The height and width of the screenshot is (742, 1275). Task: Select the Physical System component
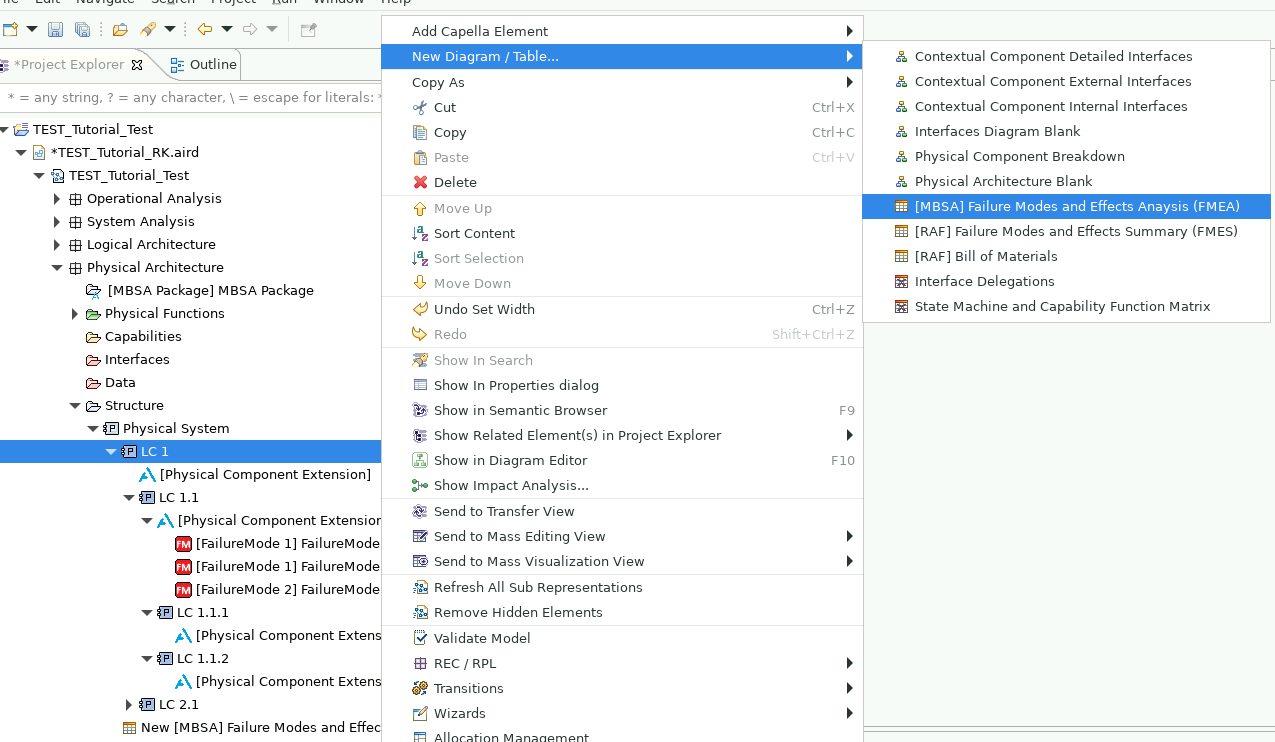point(166,429)
